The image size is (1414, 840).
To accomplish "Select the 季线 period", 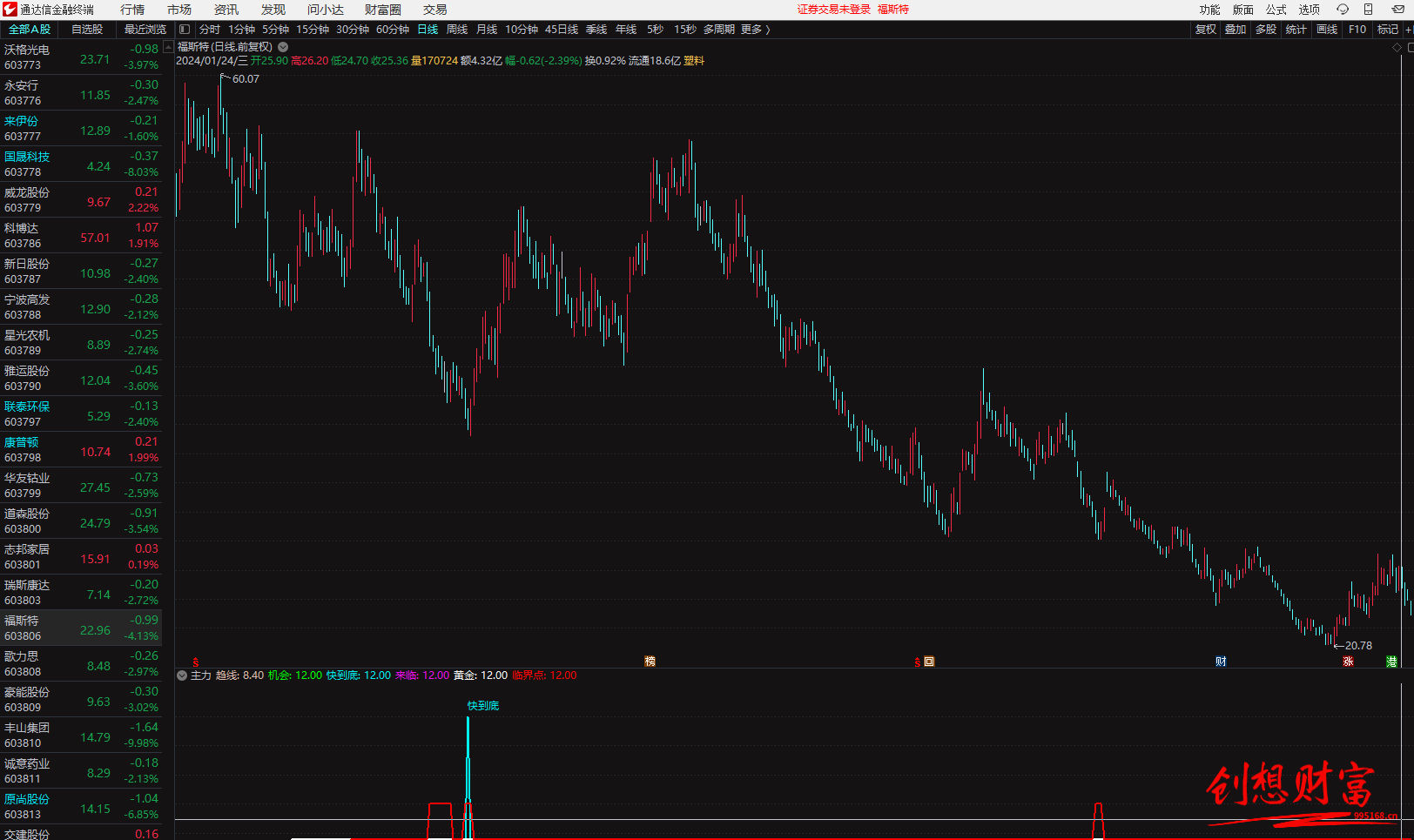I will tap(596, 30).
